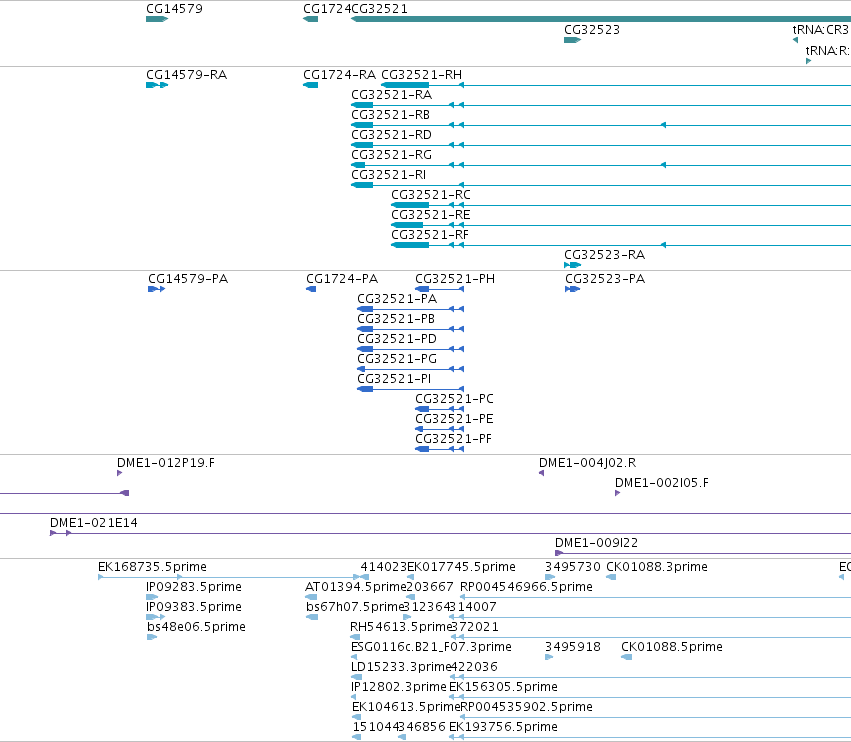Select the CG32521-PG protein label
The image size is (851, 742).
click(x=397, y=359)
